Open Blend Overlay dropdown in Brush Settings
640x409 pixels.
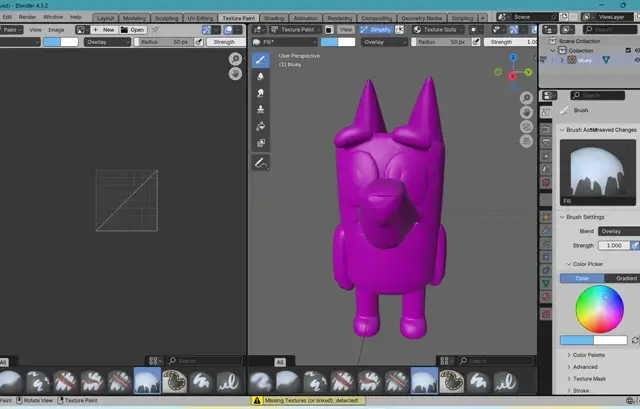point(619,231)
